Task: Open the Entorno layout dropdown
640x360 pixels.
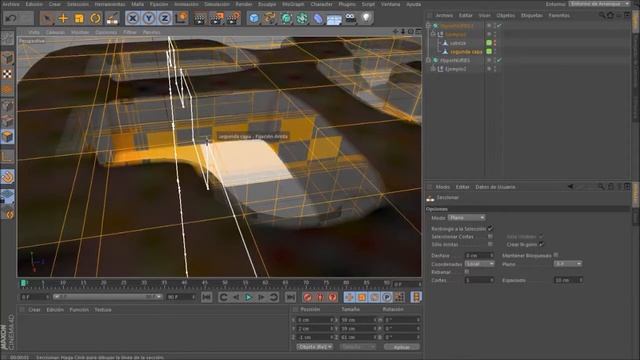Action: (x=599, y=4)
